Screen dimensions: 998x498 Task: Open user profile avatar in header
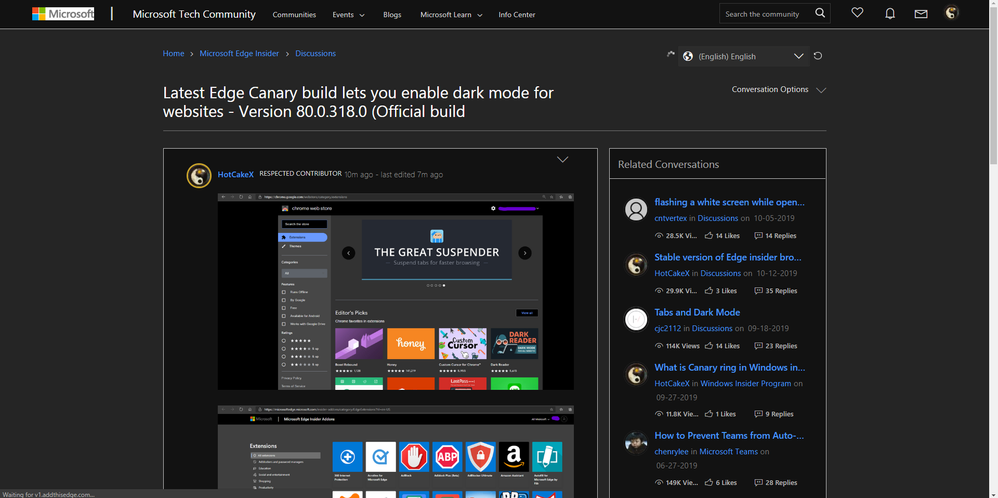click(x=952, y=13)
